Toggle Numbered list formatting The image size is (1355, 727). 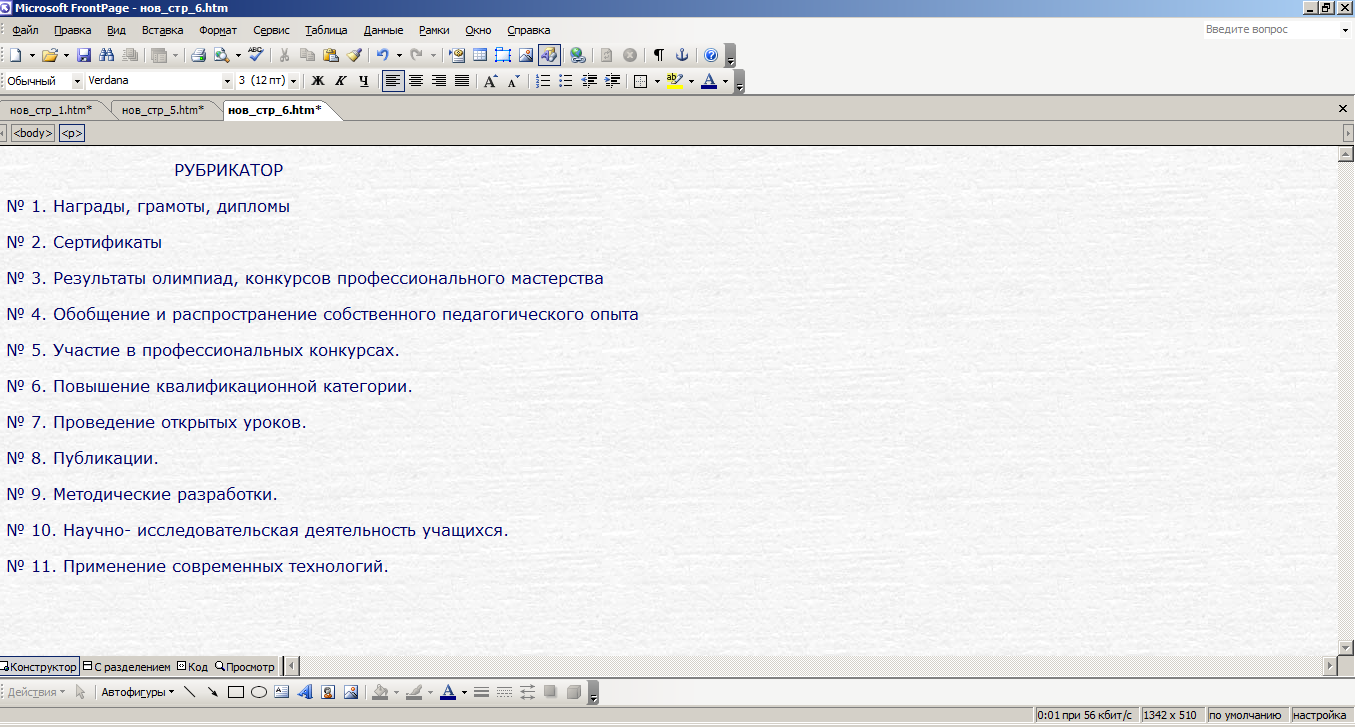pyautogui.click(x=543, y=81)
